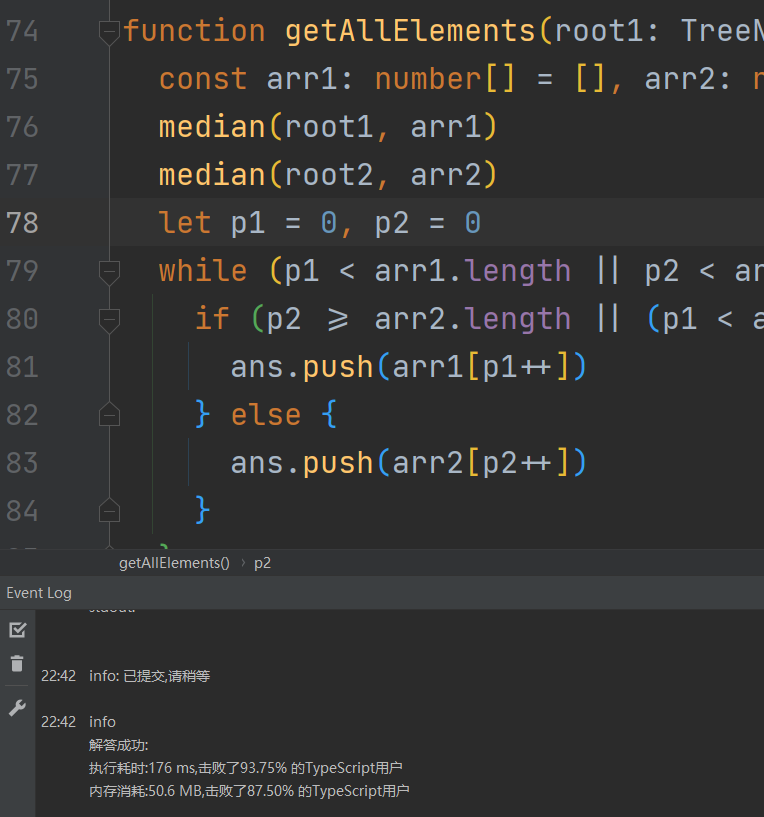Click line number 76 in the gutter

22,127
